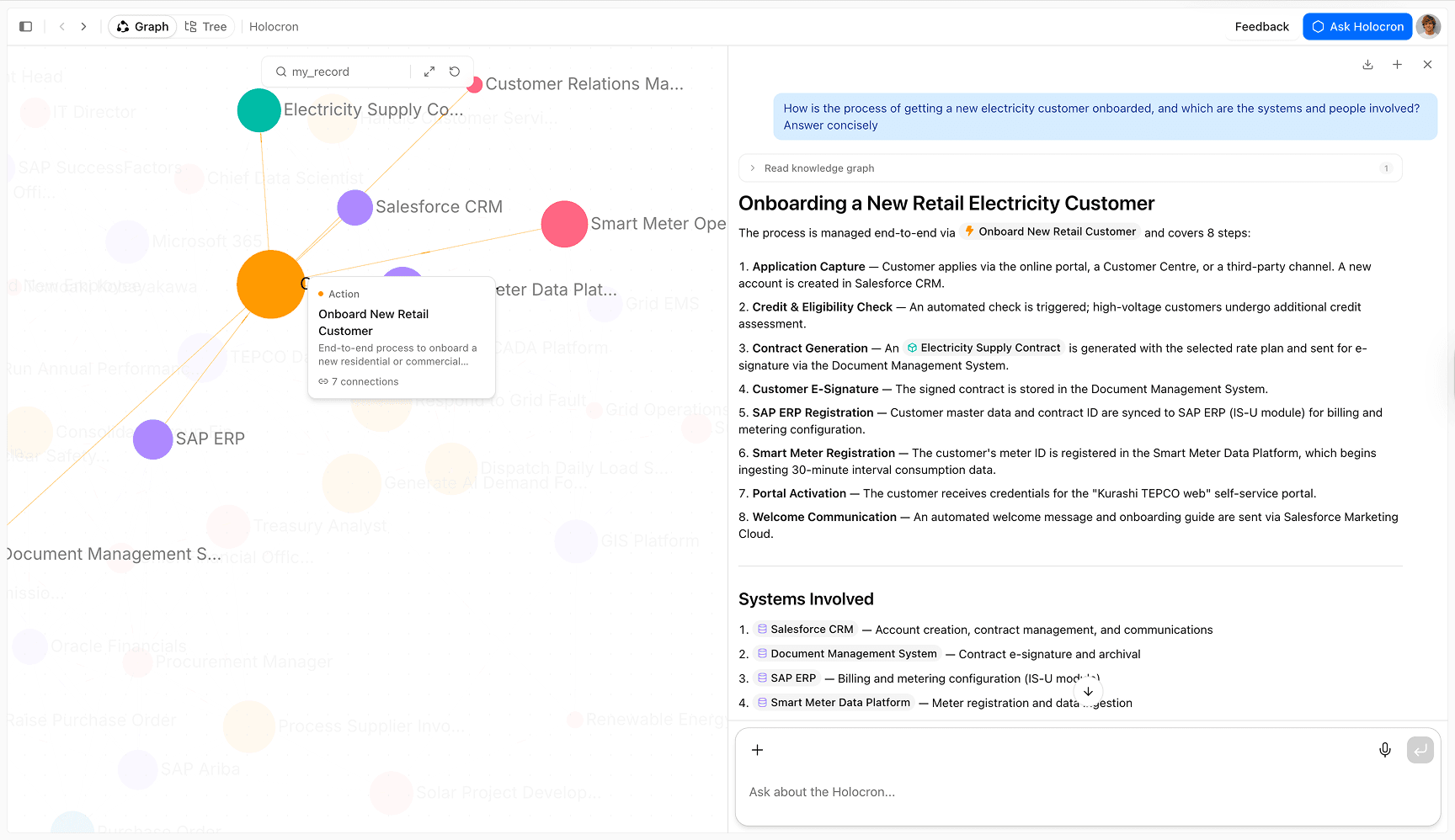Reset the graph view icon
This screenshot has width=1455, height=840.
coord(455,72)
